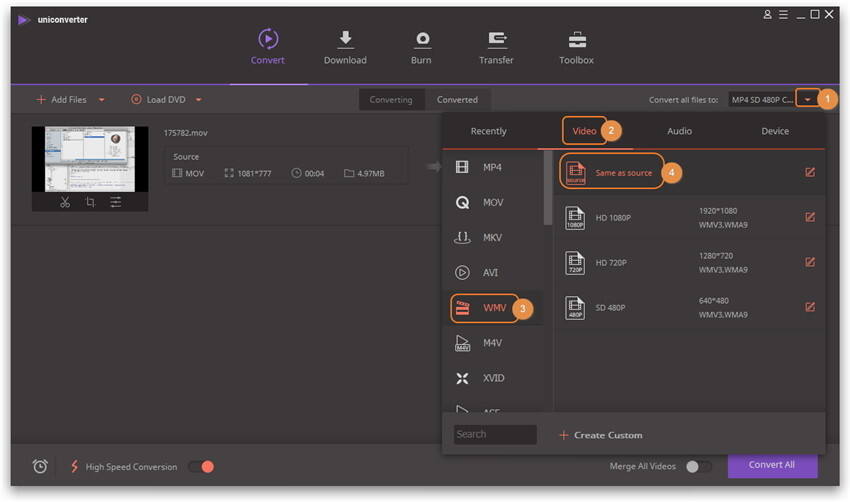
Task: Click the Convert All button
Action: pyautogui.click(x=772, y=465)
